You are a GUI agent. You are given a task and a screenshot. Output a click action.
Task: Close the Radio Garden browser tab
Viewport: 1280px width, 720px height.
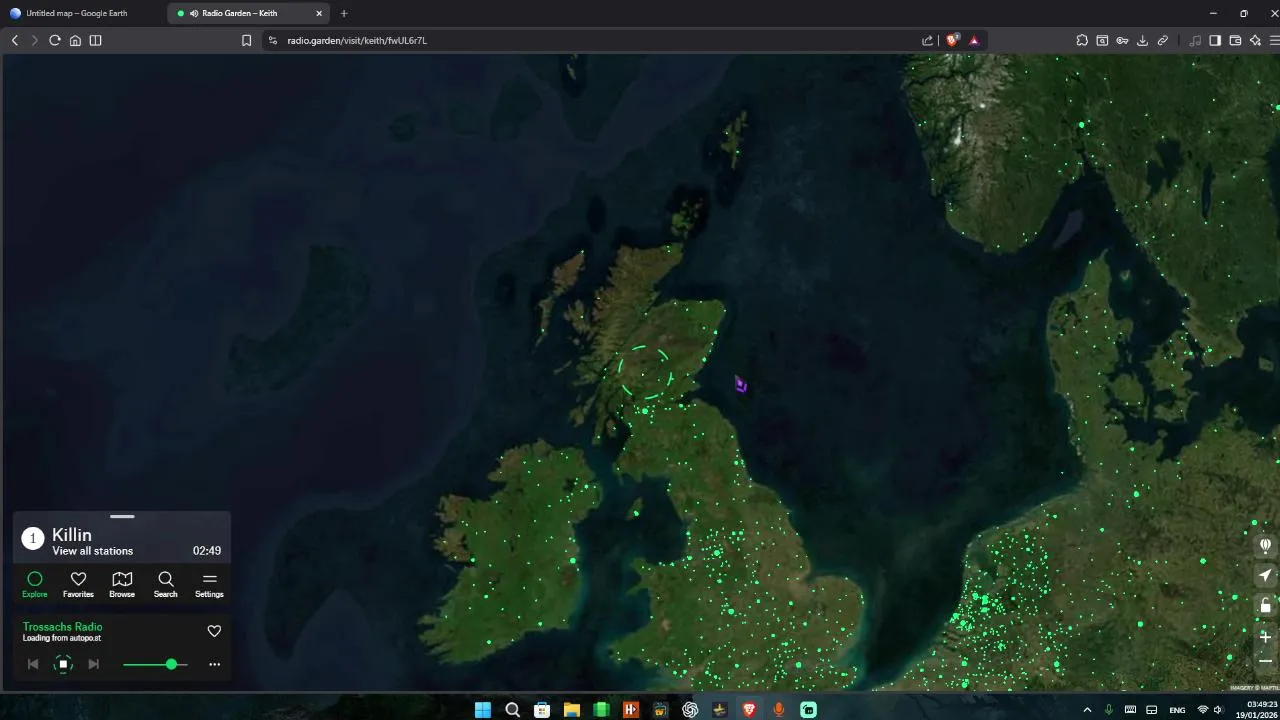[x=319, y=13]
